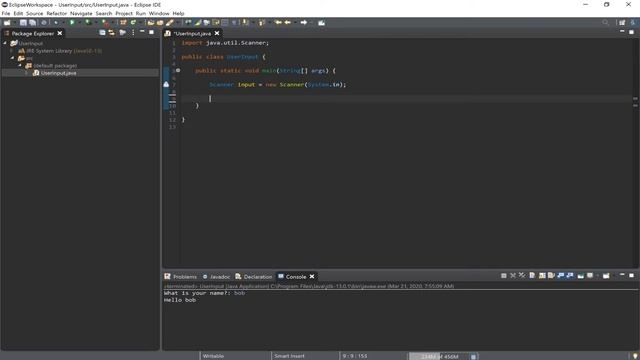Switch to the Problems tab
The image size is (640, 360).
181,277
